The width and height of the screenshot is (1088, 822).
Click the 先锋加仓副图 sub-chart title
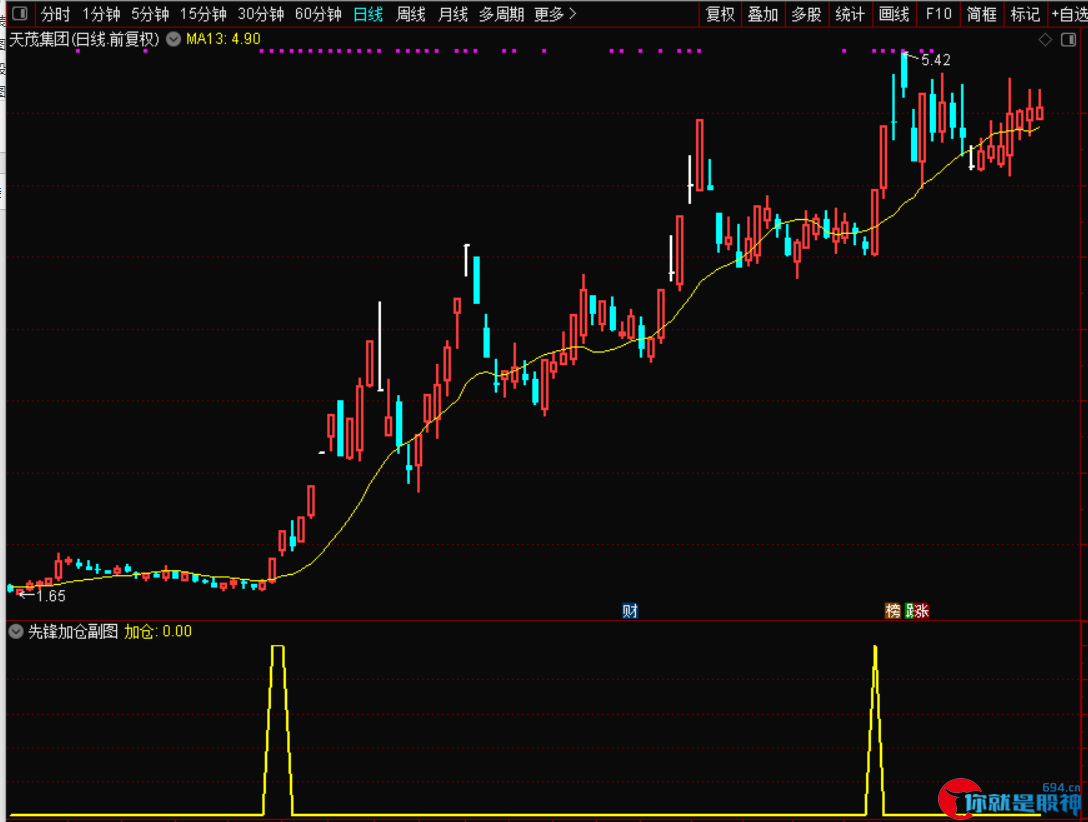(73, 631)
